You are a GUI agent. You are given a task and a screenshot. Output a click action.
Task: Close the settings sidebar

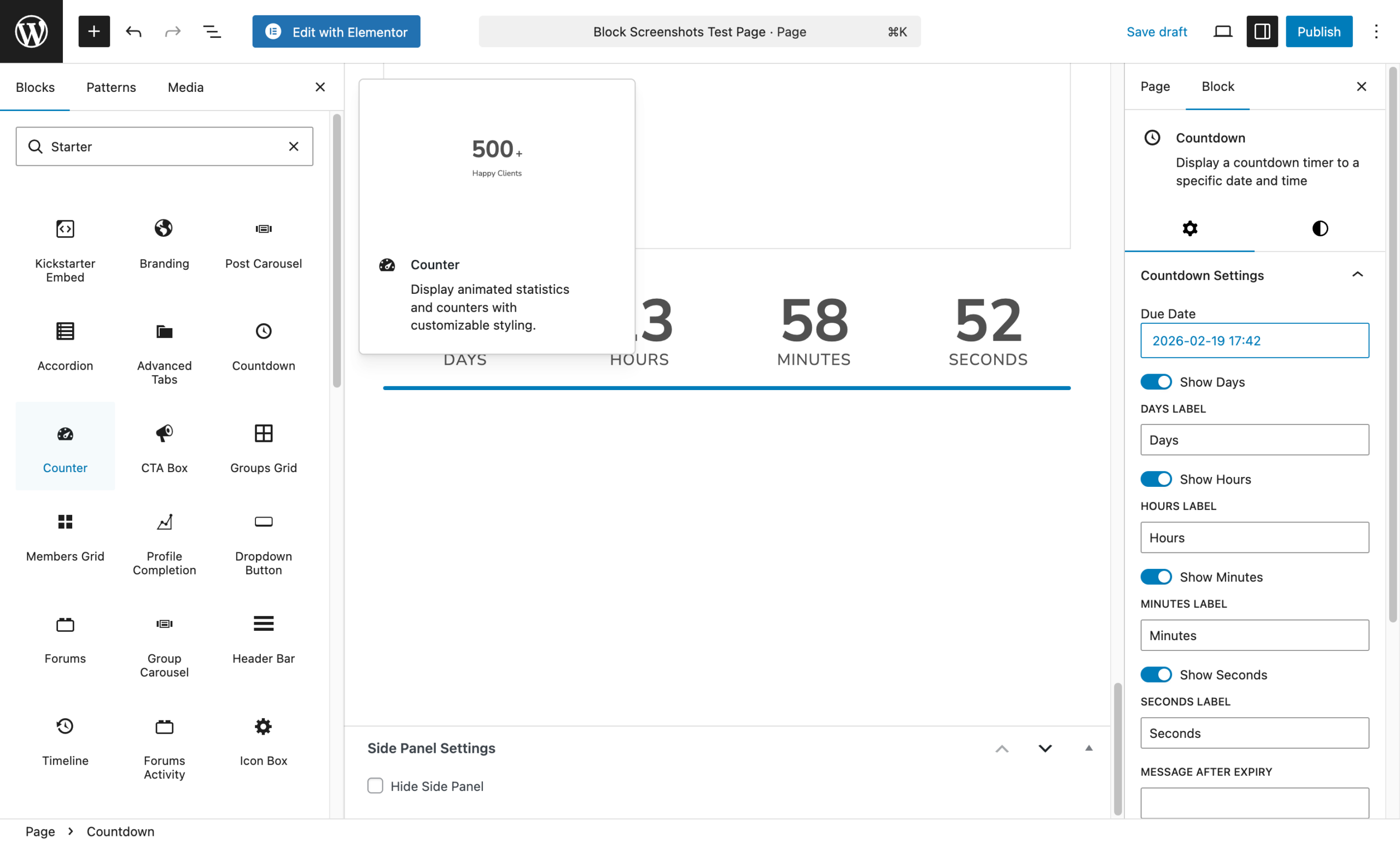coord(1361,86)
